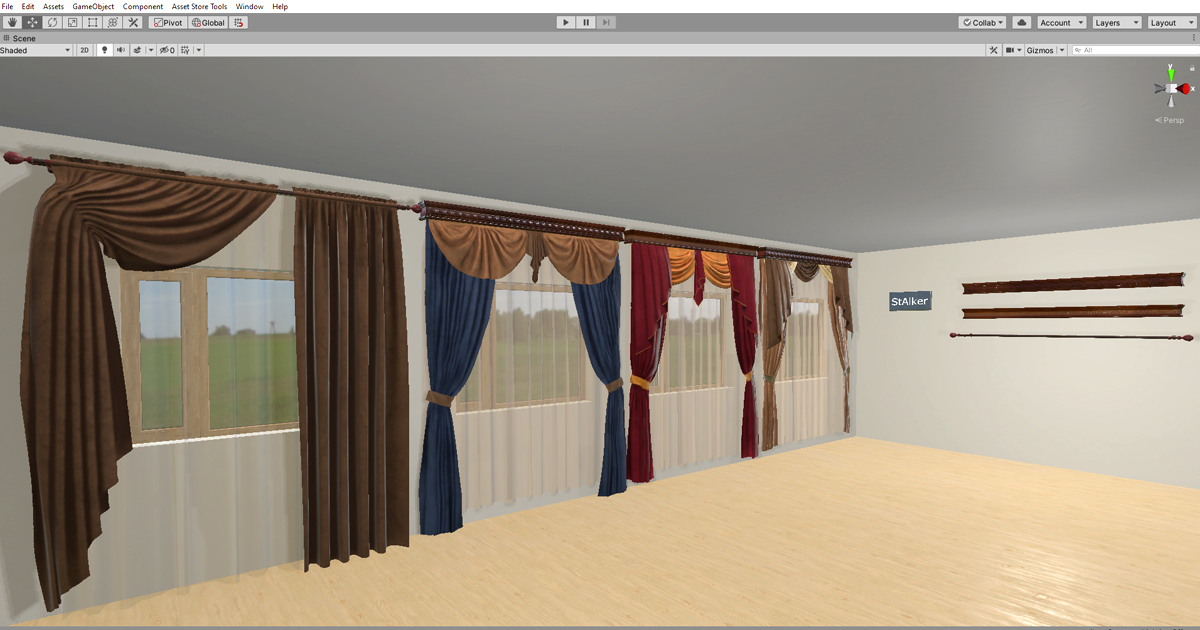Screen dimensions: 1200x630
Task: Switch to the Scene tab
Action: (19, 38)
